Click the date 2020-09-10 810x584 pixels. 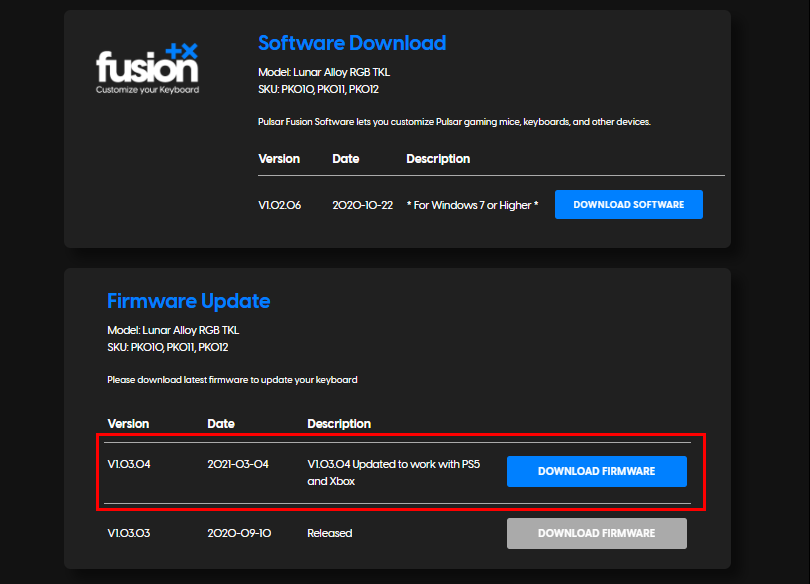(x=239, y=533)
